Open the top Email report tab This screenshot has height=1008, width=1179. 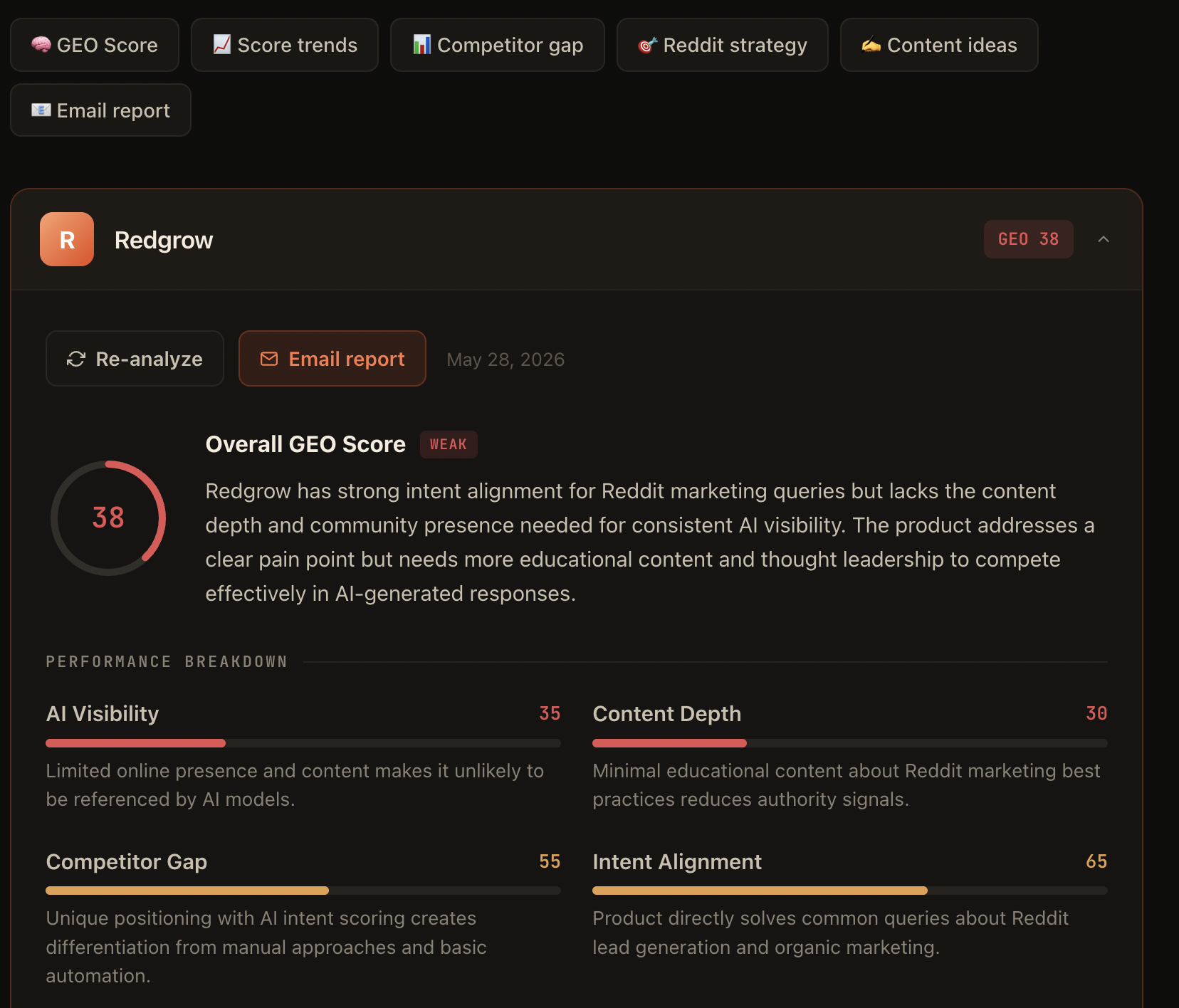pyautogui.click(x=101, y=110)
